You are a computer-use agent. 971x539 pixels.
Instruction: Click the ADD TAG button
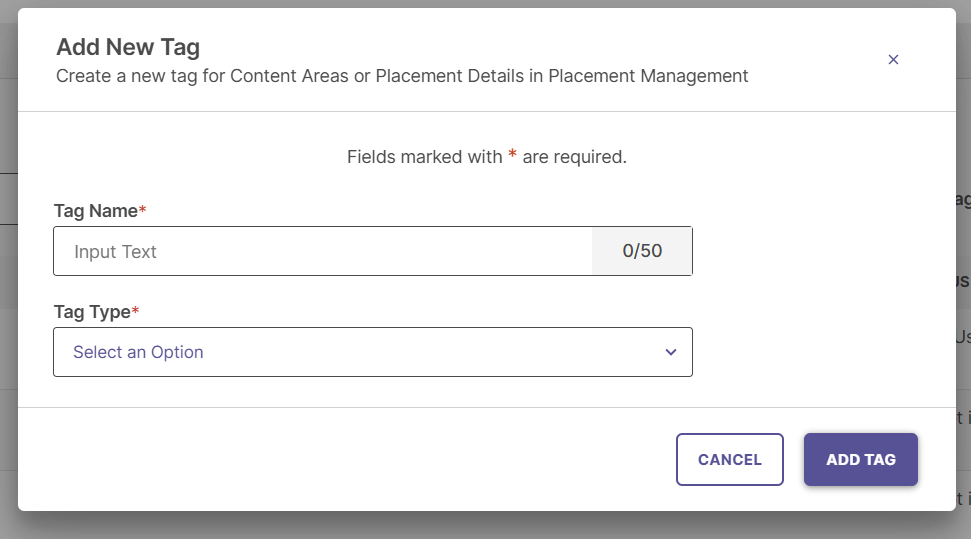tap(861, 459)
